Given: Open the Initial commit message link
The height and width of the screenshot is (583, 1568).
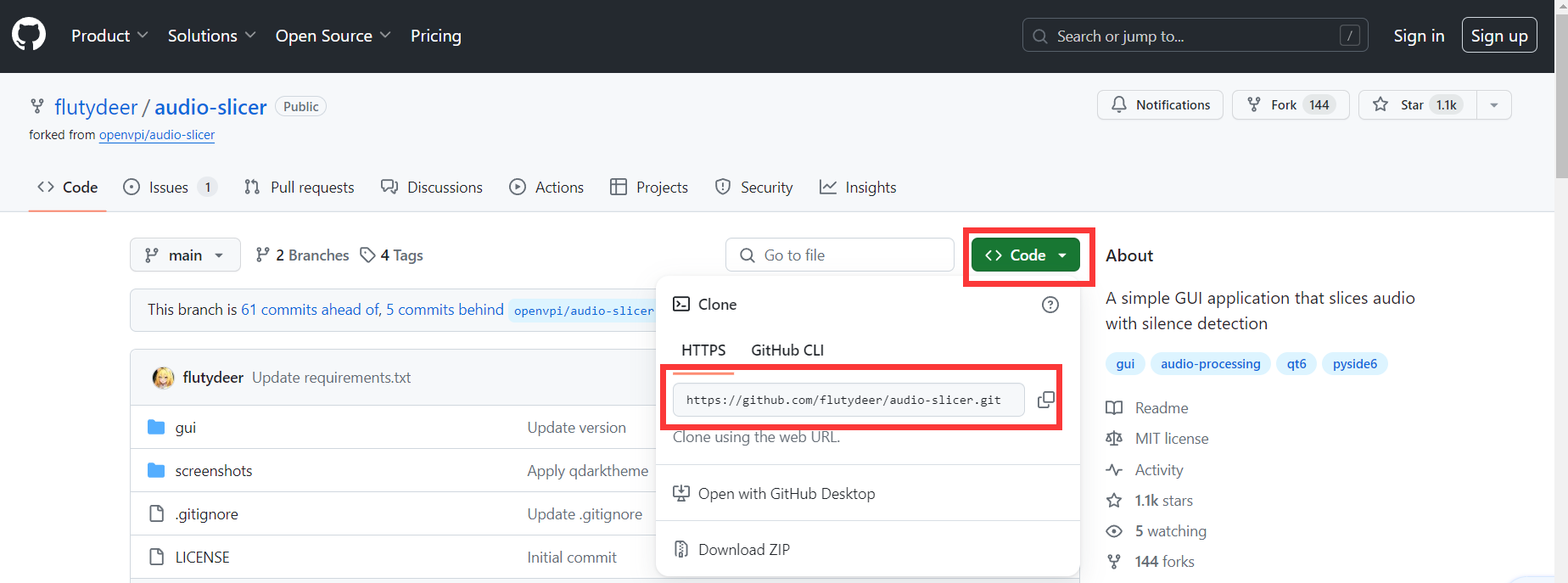Looking at the screenshot, I should coord(572,558).
